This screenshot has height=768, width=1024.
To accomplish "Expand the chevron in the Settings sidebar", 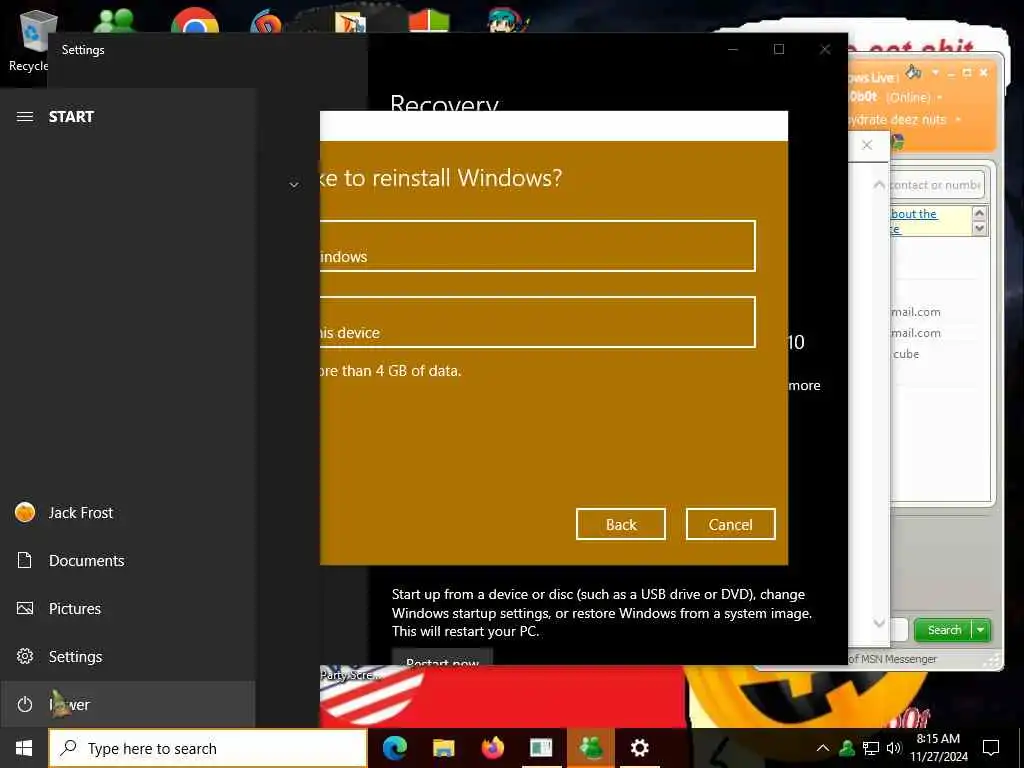I will tap(294, 185).
